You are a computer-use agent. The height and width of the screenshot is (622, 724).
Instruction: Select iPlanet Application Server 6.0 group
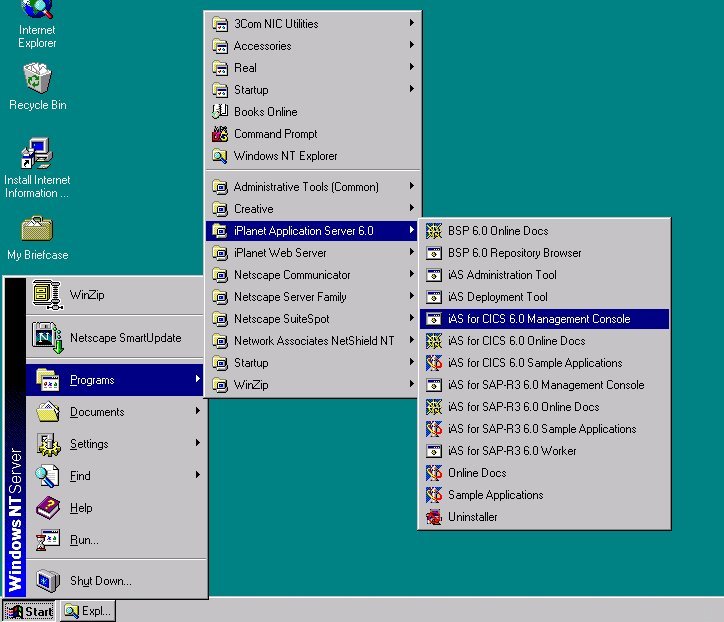(313, 230)
